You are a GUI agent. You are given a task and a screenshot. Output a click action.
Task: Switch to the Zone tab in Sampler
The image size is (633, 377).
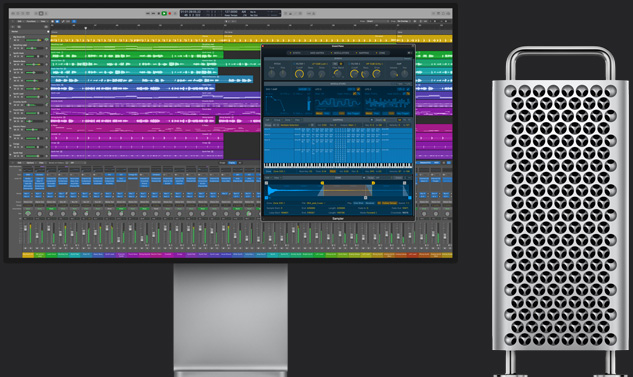[x=381, y=53]
